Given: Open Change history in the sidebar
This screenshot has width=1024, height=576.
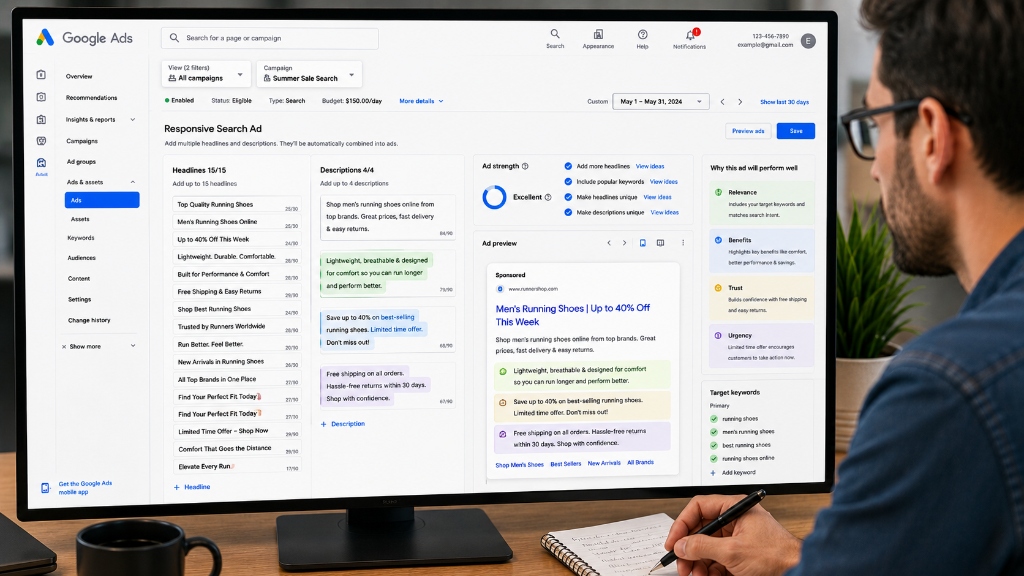Looking at the screenshot, I should (x=89, y=321).
